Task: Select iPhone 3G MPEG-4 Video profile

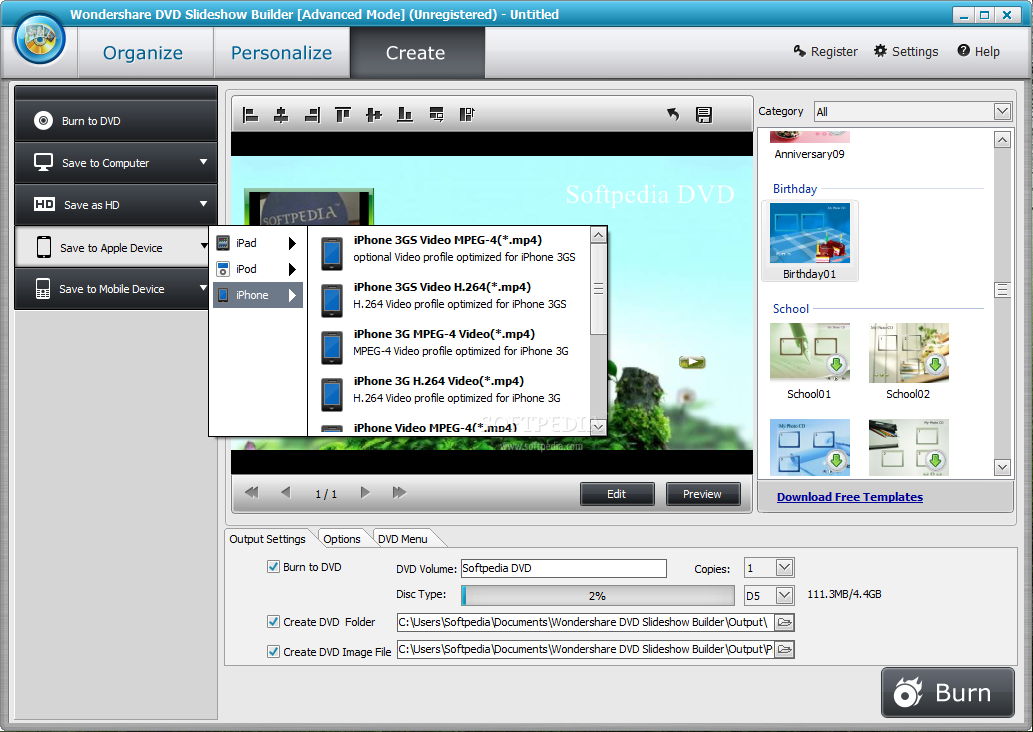Action: [x=451, y=343]
